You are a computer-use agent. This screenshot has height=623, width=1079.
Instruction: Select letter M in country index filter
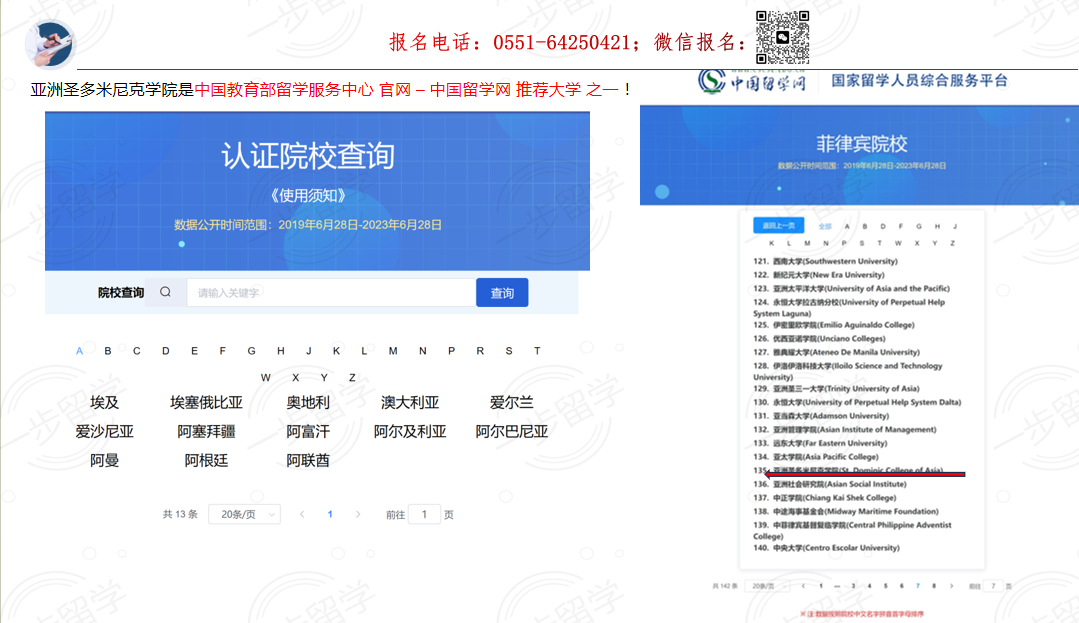point(393,351)
